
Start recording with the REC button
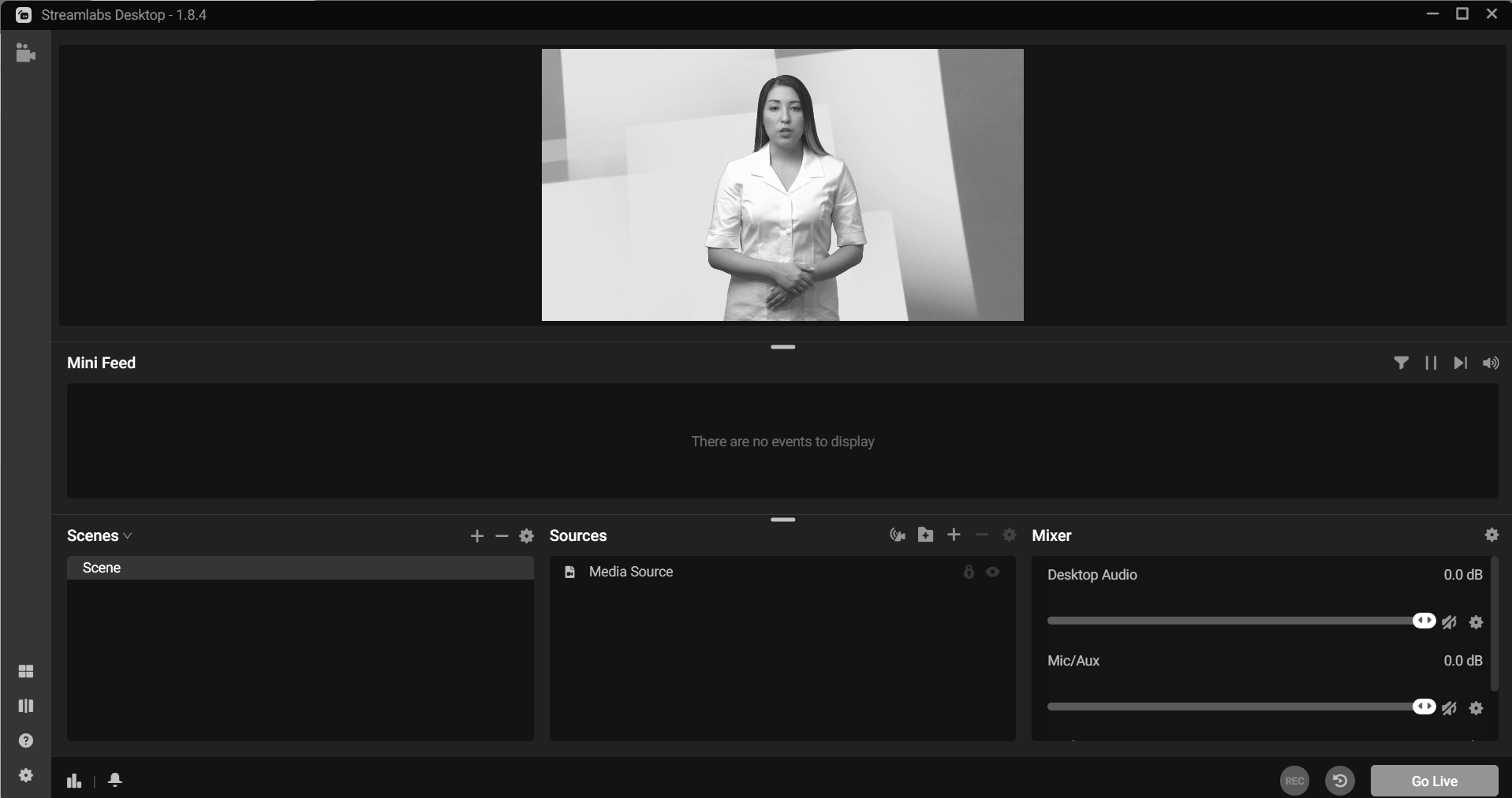click(1294, 781)
